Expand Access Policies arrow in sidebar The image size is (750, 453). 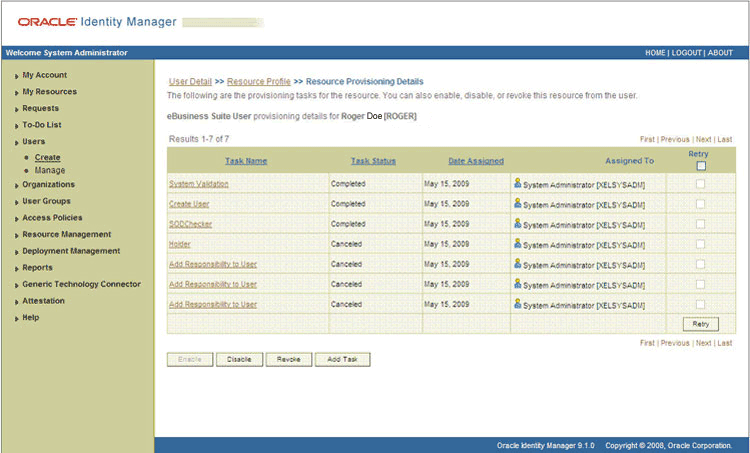(x=17, y=219)
